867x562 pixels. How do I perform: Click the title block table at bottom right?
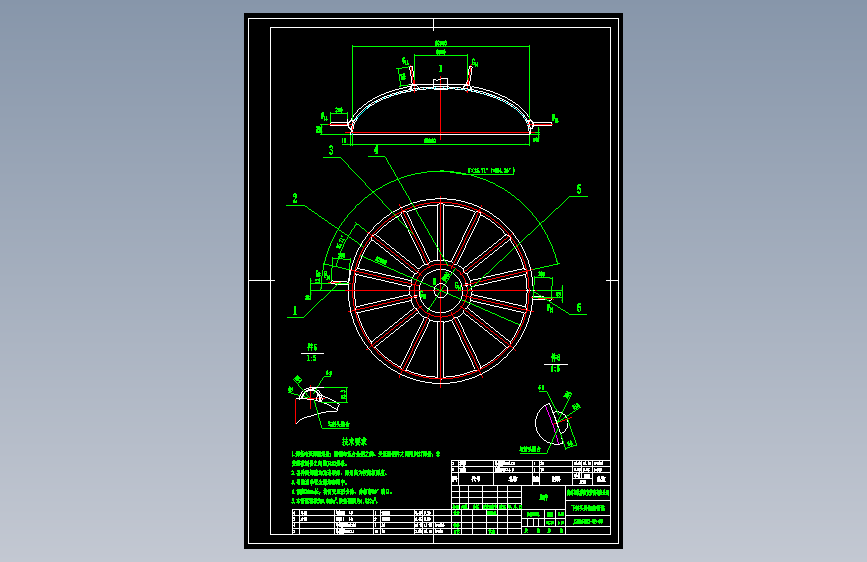(x=531, y=497)
